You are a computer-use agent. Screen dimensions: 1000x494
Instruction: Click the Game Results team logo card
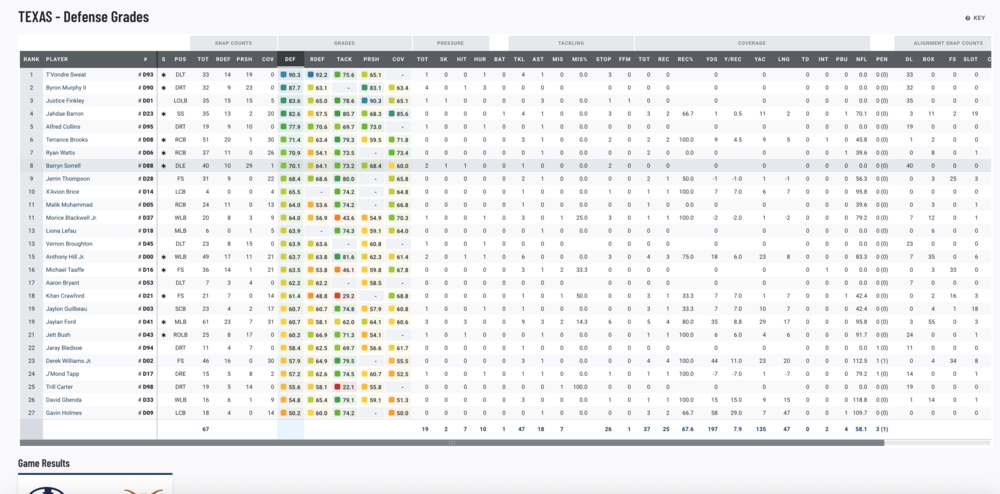pyautogui.click(x=95, y=485)
